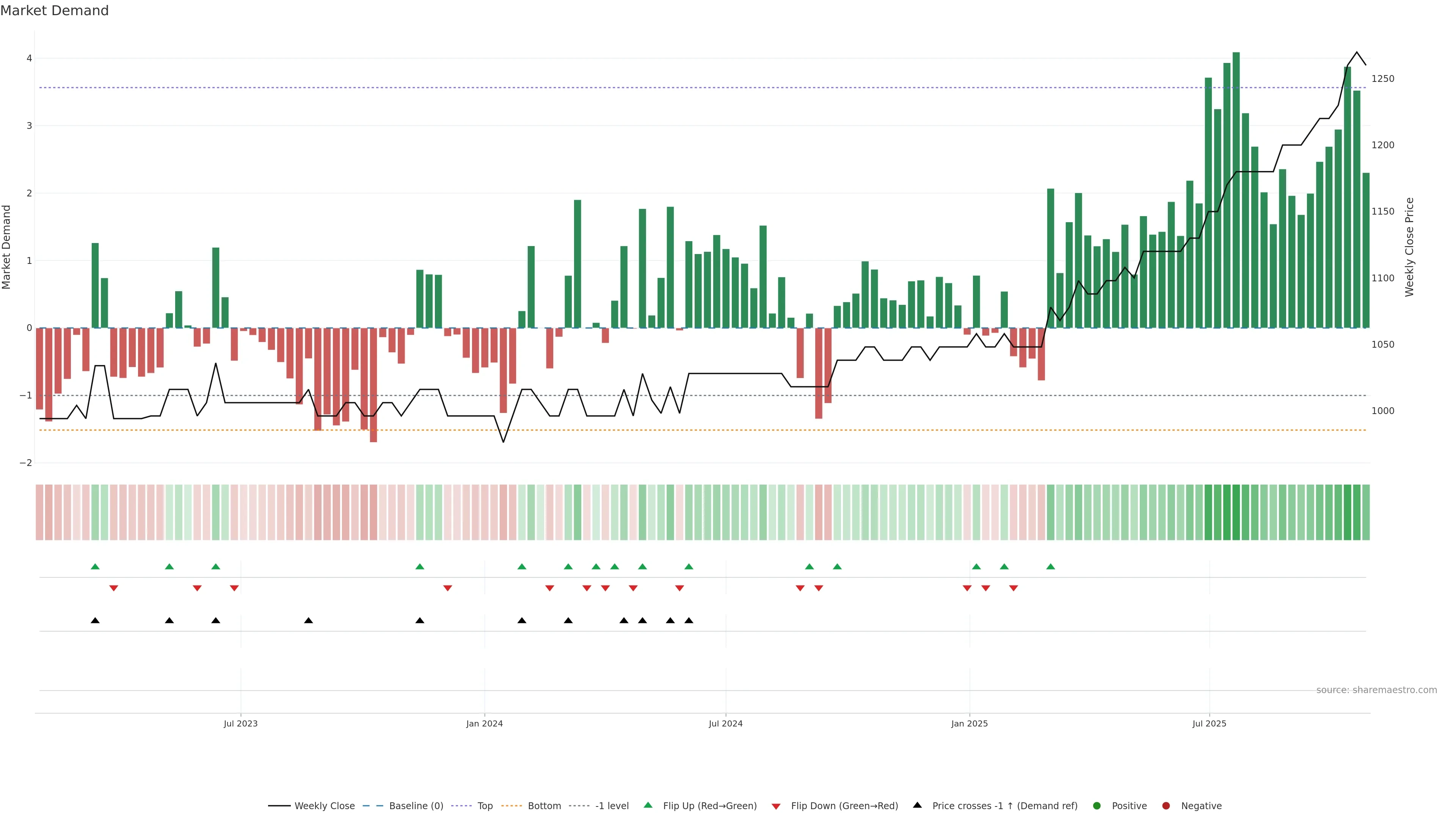Click the Market Demand chart title
This screenshot has height=819, width=1456.
tap(54, 11)
